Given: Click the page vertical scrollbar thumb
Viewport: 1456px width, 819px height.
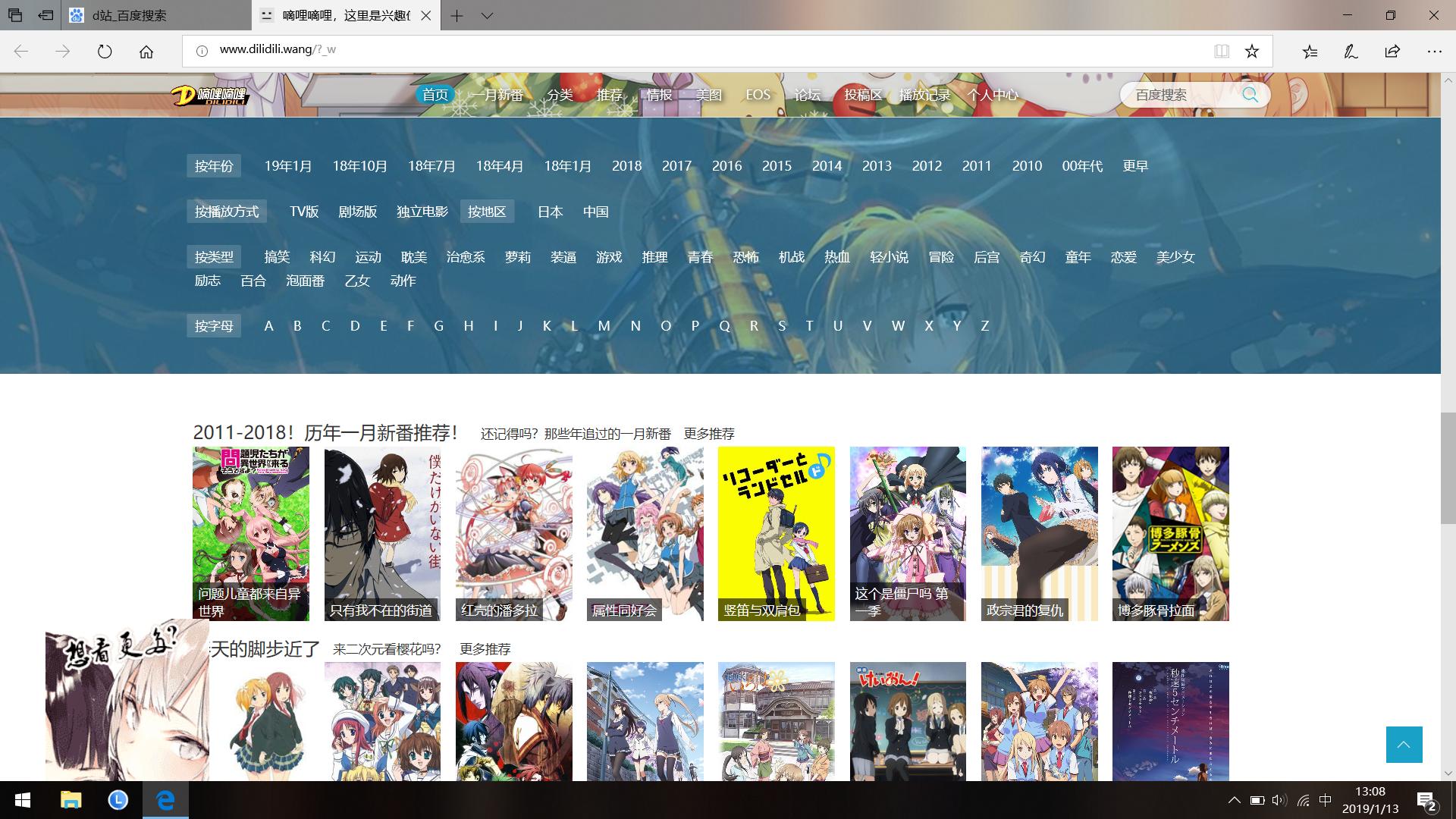Looking at the screenshot, I should point(1448,468).
